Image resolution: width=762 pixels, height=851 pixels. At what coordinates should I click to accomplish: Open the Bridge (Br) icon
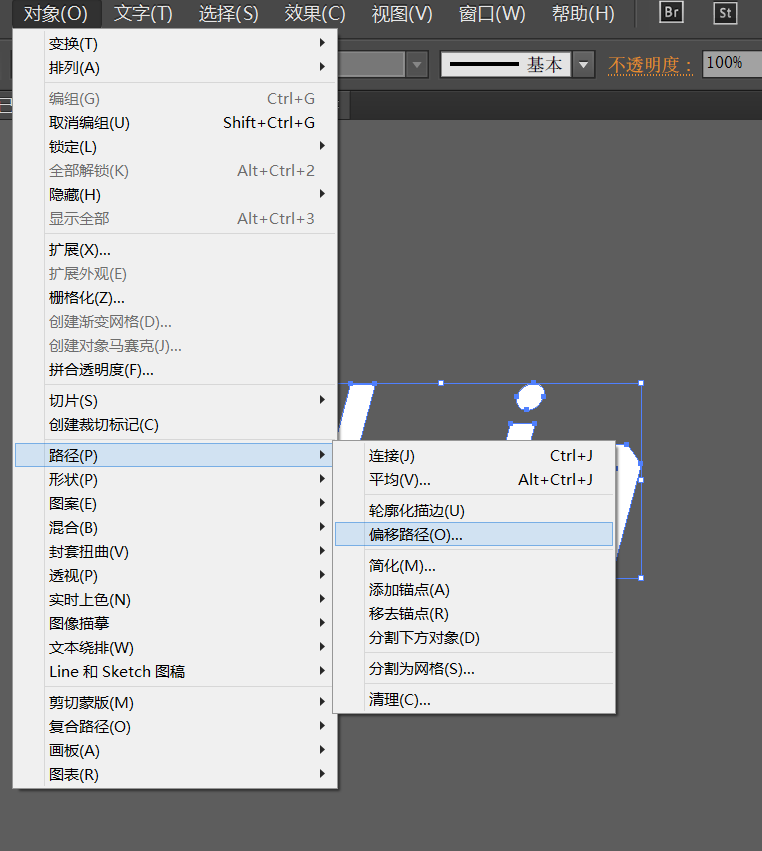click(671, 12)
